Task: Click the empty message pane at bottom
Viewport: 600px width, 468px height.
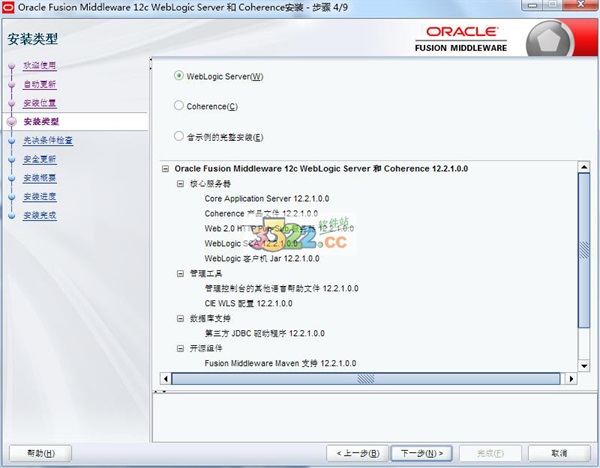Action: 375,418
